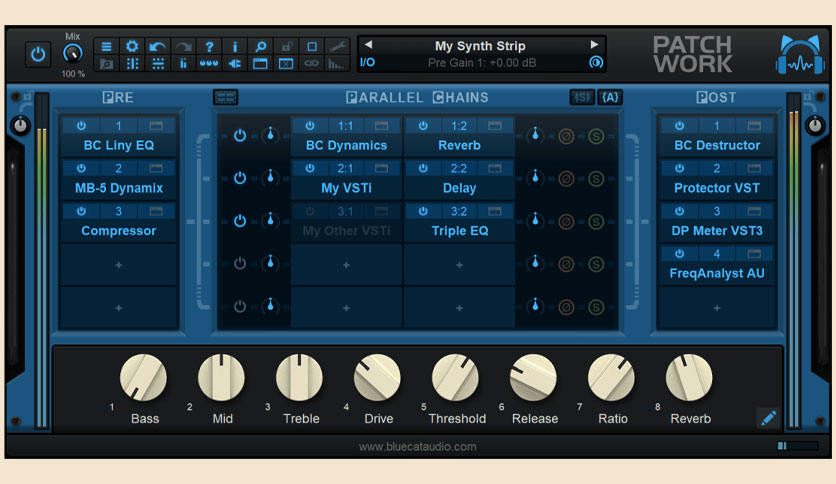Open plugin menu for BC Dynamics

click(x=347, y=145)
